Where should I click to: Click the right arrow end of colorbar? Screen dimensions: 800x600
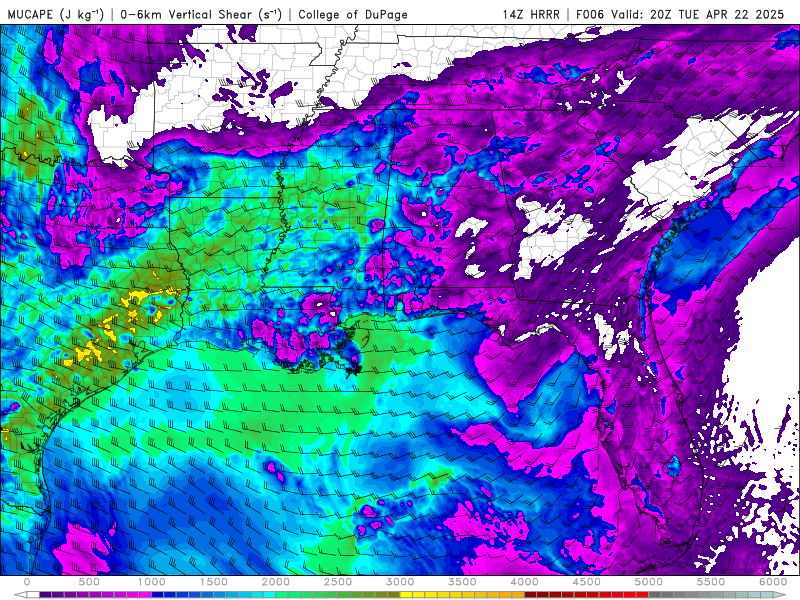tap(780, 594)
